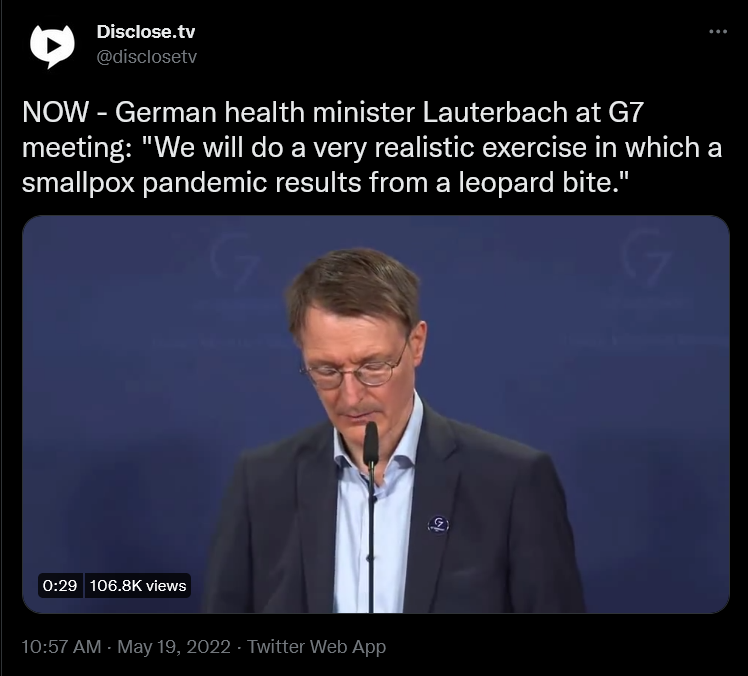The height and width of the screenshot is (676, 748).
Task: Click the play triangle inside the avatar logo
Action: coord(53,45)
